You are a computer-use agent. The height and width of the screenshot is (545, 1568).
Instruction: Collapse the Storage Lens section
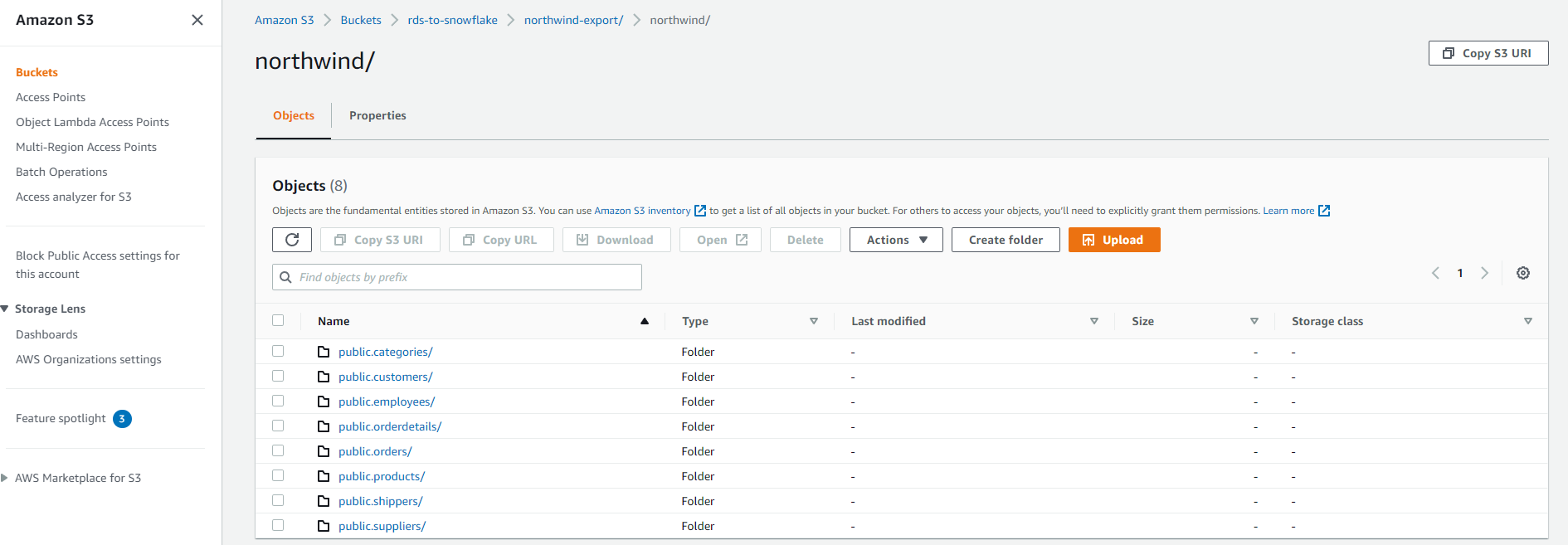pyautogui.click(x=5, y=309)
